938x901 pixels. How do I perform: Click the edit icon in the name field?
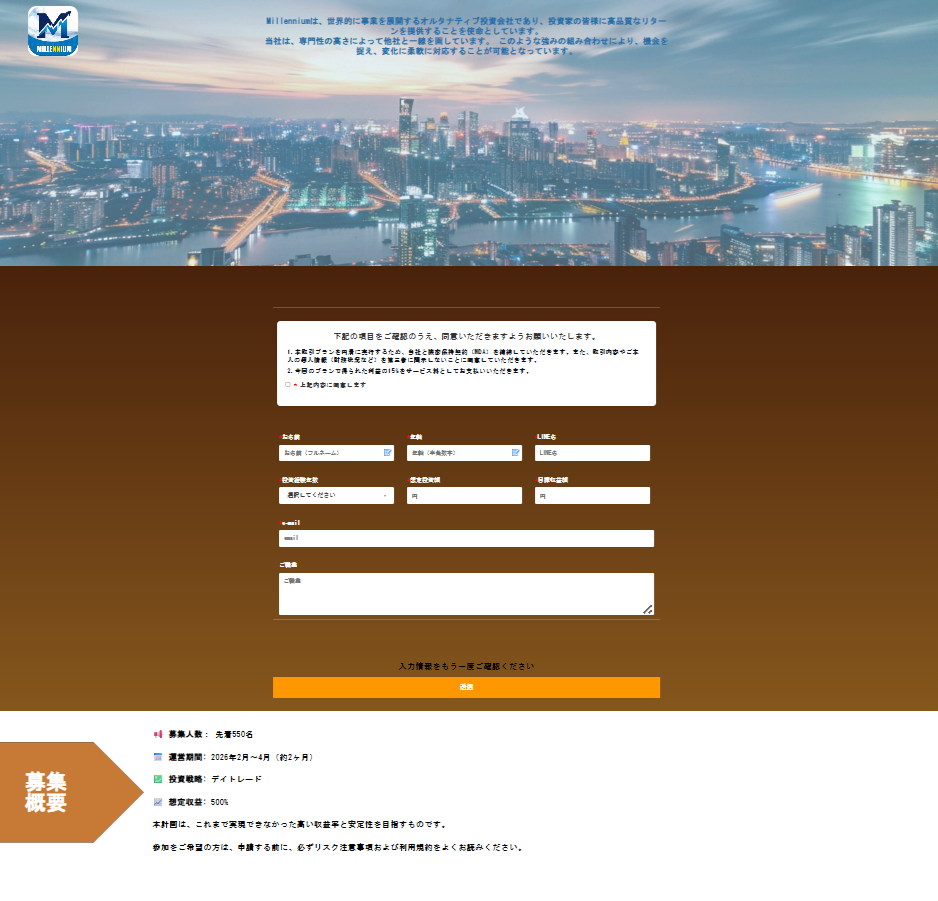pyautogui.click(x=388, y=453)
